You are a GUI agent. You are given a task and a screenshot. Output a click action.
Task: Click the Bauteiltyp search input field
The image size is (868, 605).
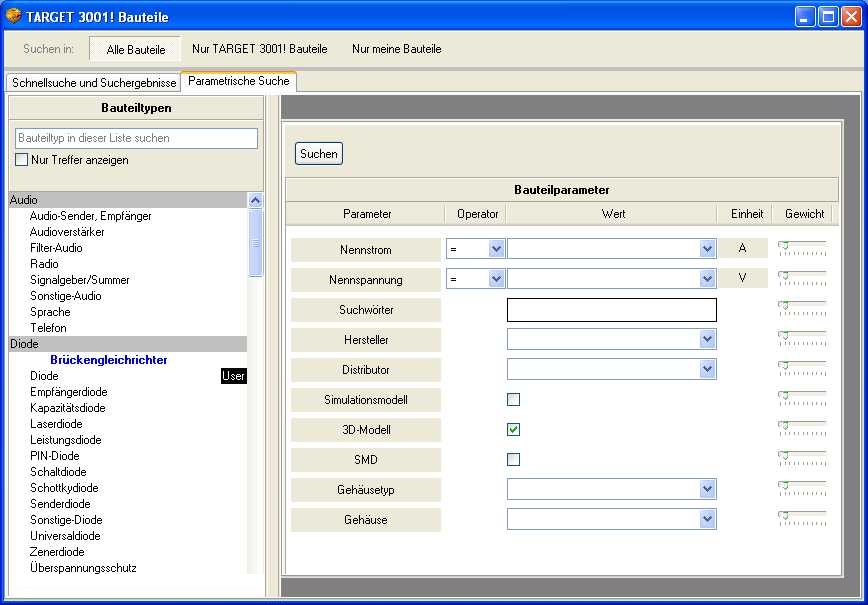136,138
